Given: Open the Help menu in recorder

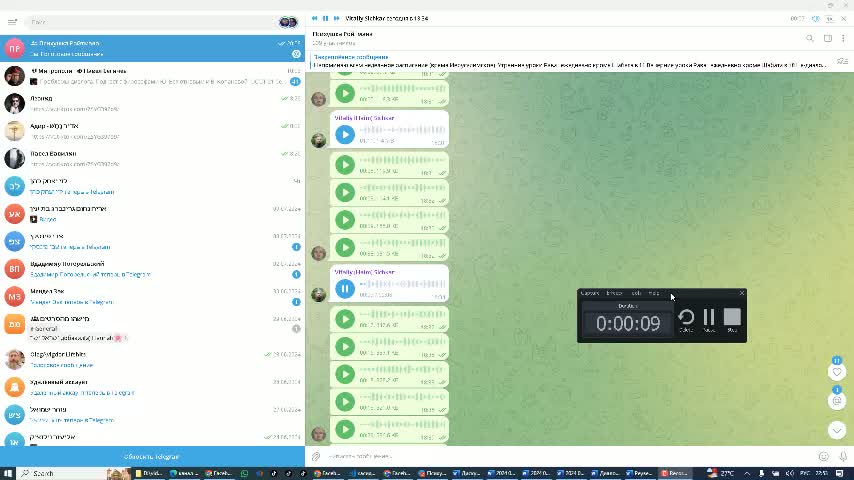Looking at the screenshot, I should click(654, 293).
